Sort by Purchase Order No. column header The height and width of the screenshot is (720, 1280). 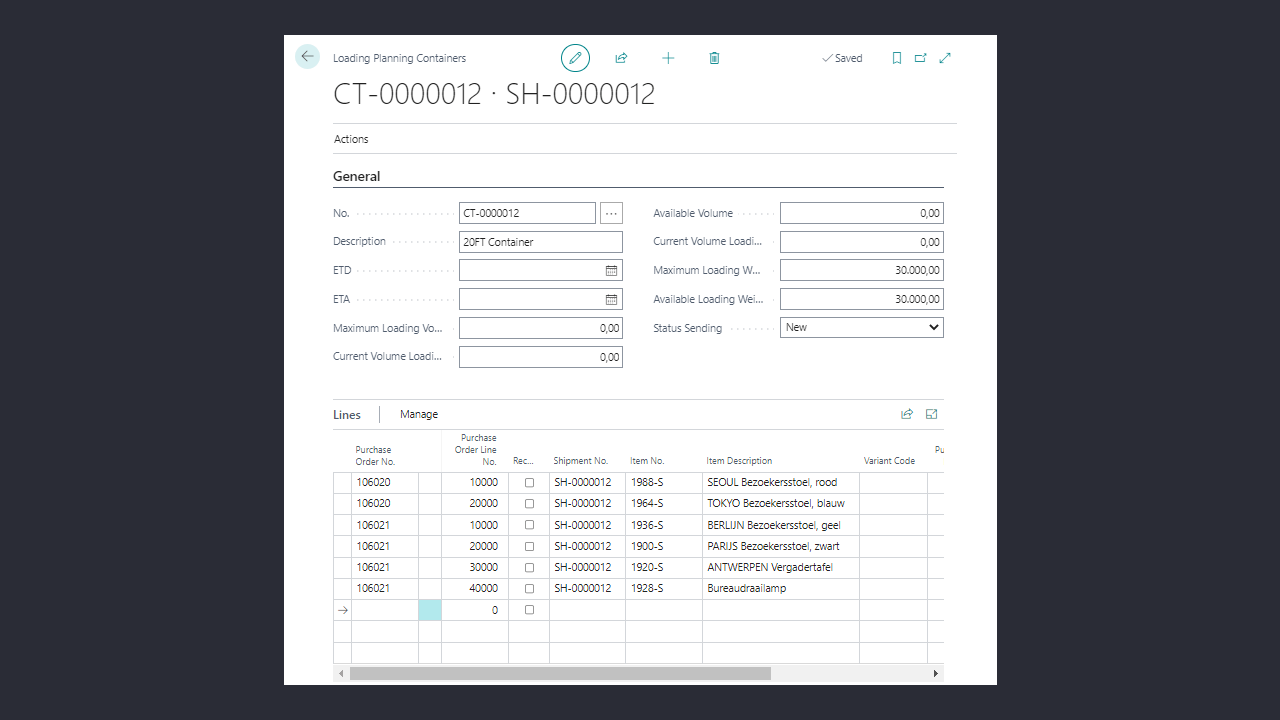[x=375, y=456]
